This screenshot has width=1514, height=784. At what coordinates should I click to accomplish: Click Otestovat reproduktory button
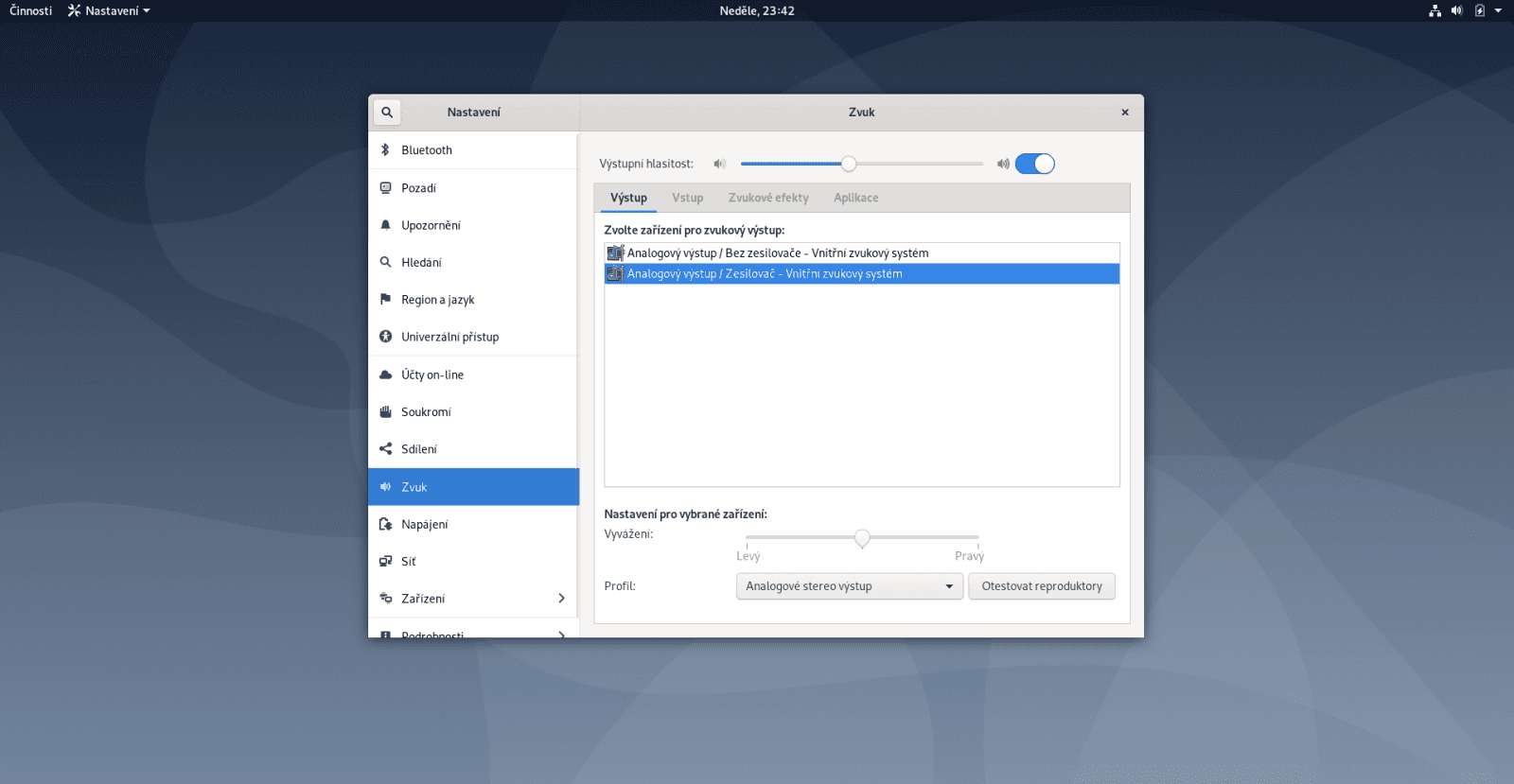pos(1042,586)
